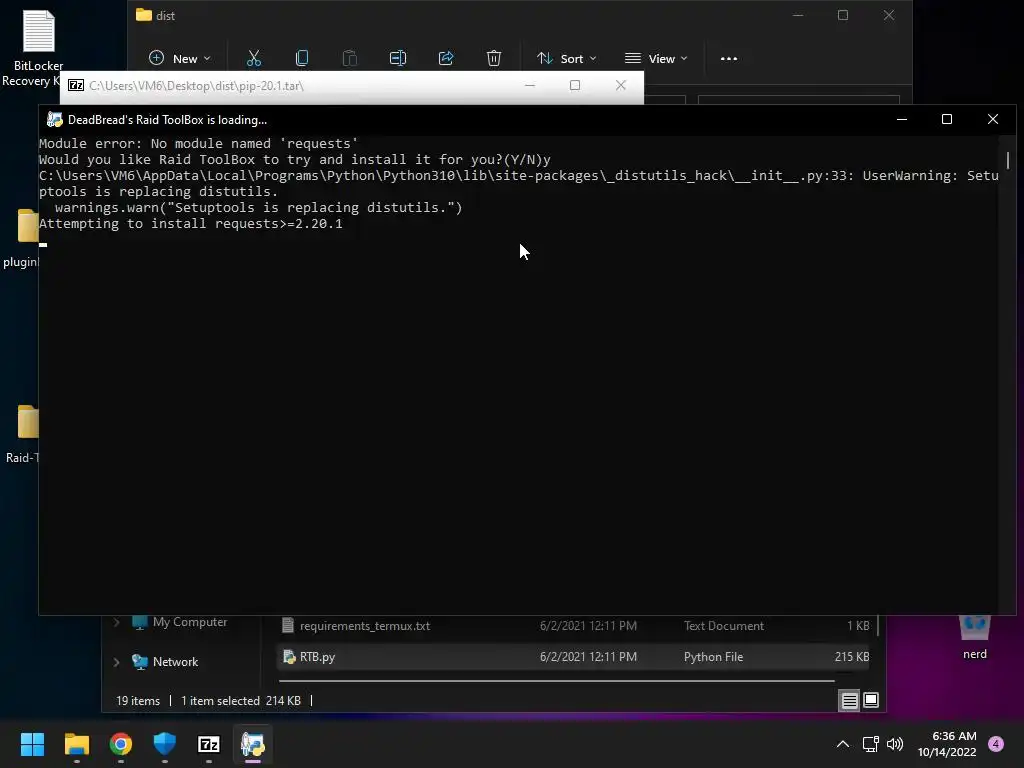Click requirements_termux.txt 'Text Document' type cell

pos(724,626)
